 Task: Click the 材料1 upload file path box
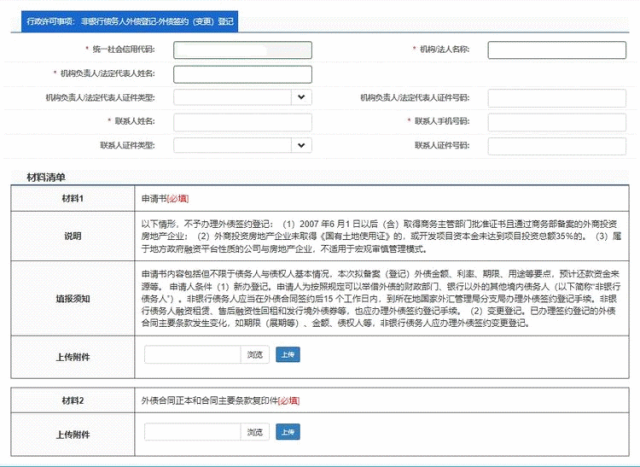point(192,355)
